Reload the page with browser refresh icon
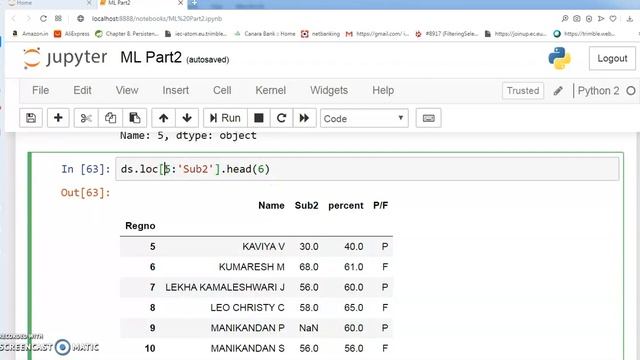This screenshot has width=640, height=360. (x=43, y=19)
